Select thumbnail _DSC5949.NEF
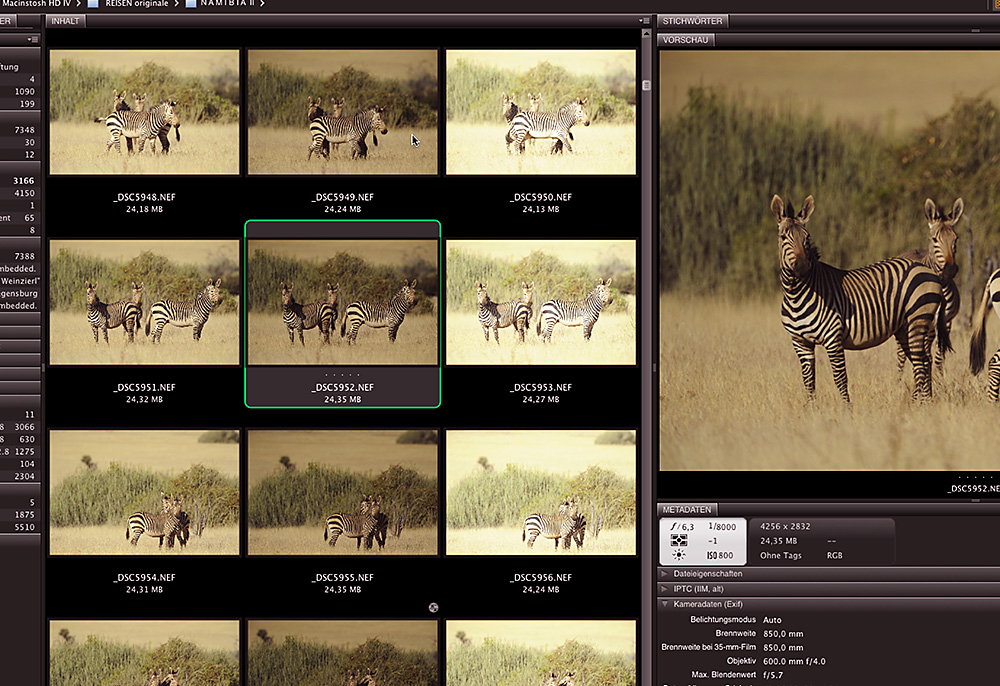This screenshot has height=686, width=1000. [343, 112]
